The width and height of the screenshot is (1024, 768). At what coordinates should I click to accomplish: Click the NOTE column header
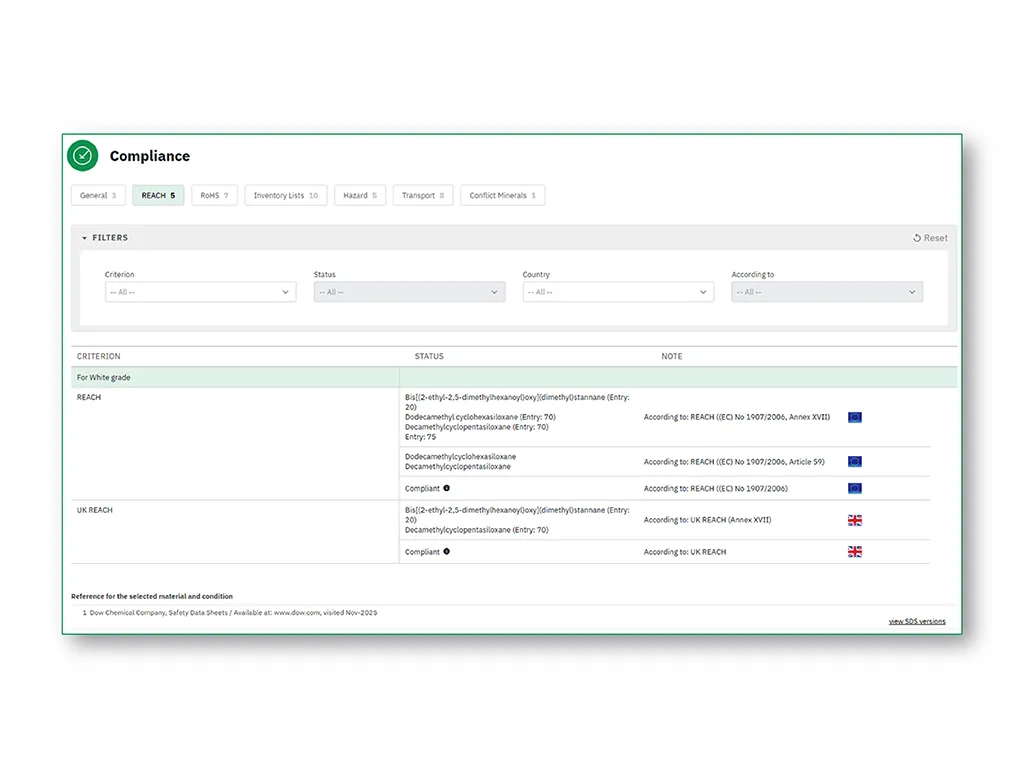point(671,356)
